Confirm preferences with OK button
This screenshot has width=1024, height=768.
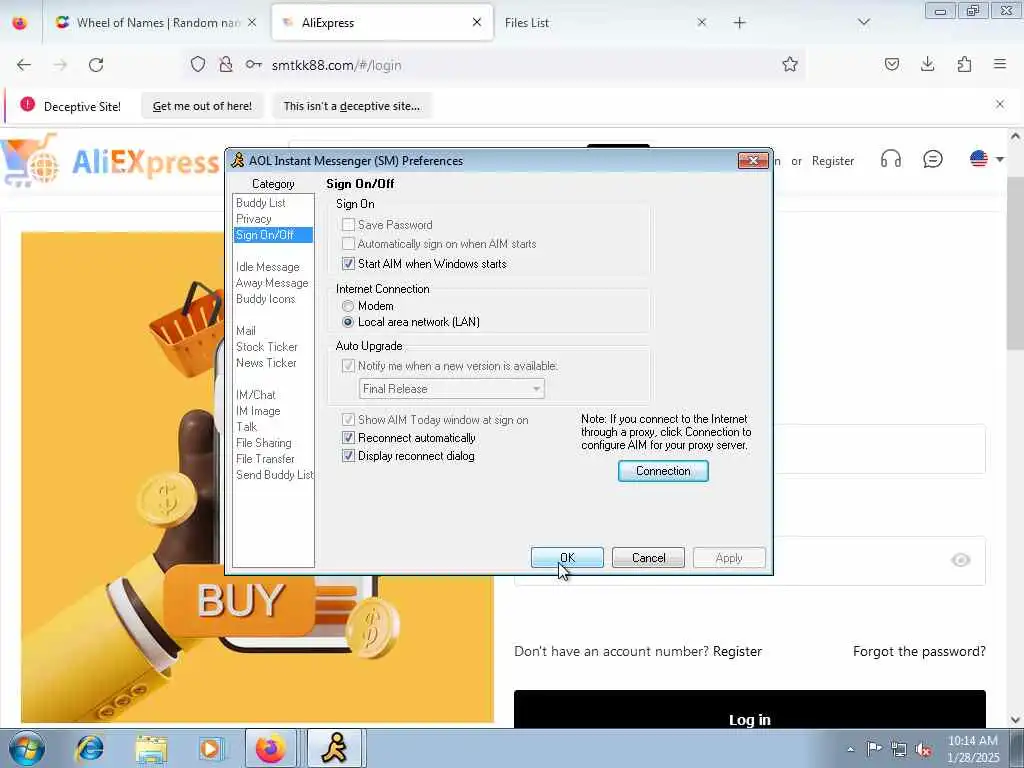click(567, 558)
